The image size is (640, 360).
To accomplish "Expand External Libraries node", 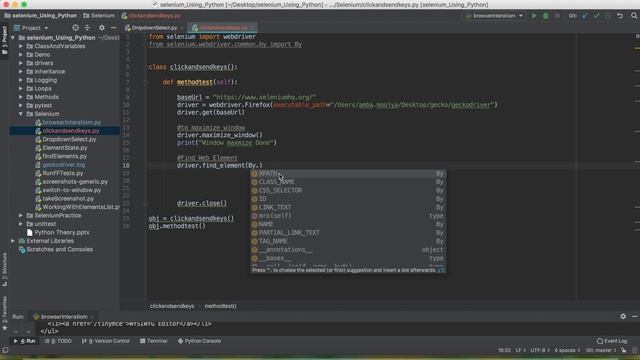I will (x=13, y=241).
